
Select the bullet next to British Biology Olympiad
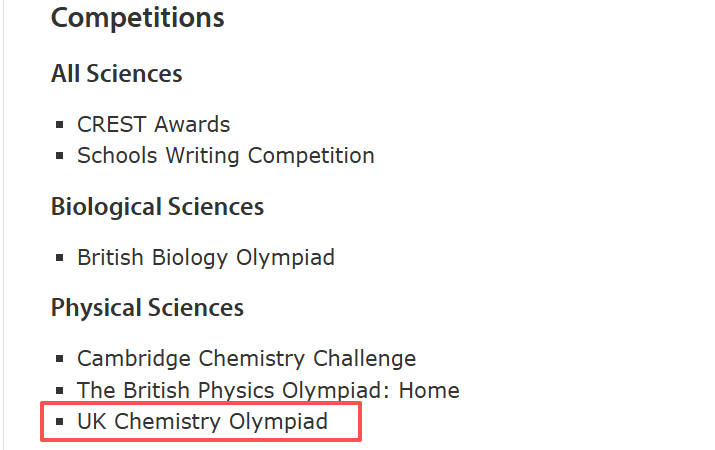point(60,259)
